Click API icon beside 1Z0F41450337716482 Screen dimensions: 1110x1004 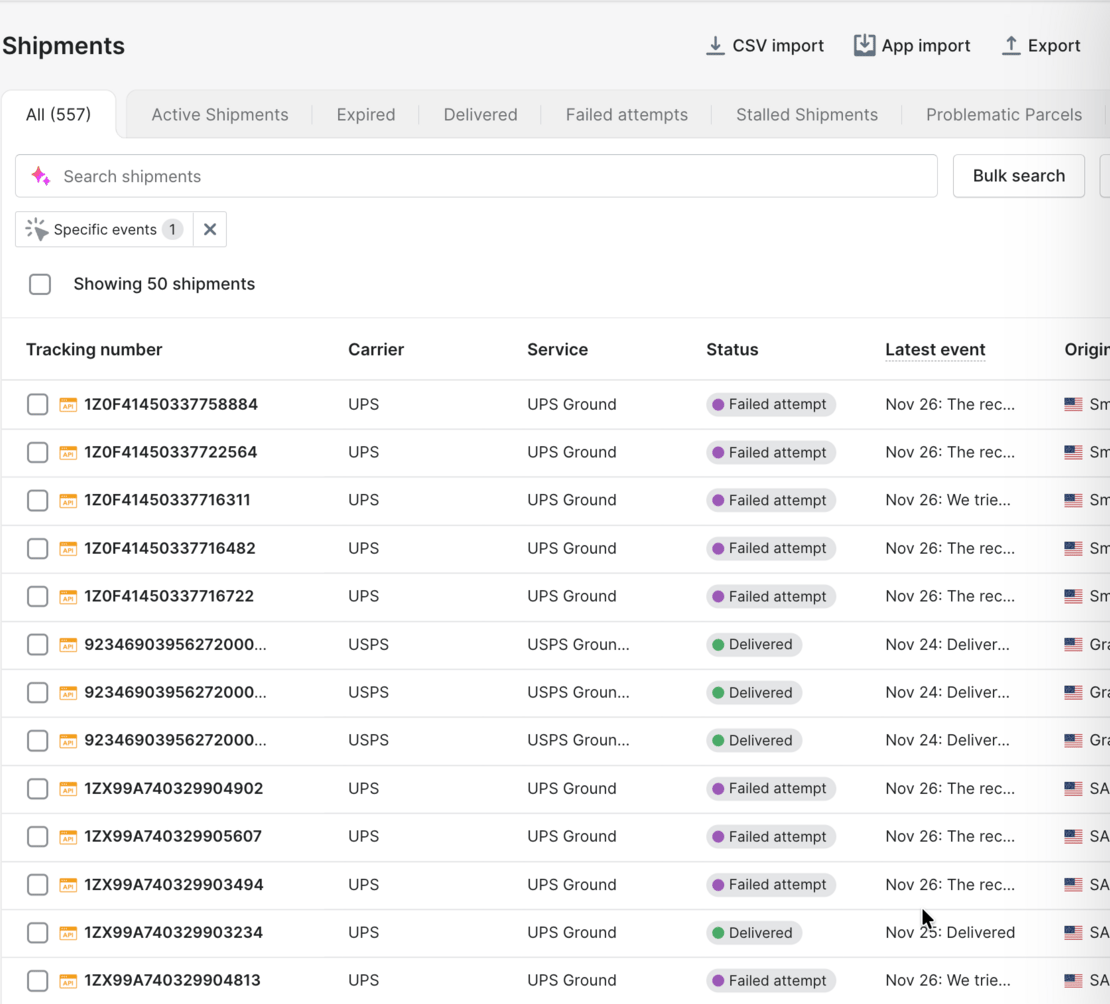pyautogui.click(x=68, y=549)
